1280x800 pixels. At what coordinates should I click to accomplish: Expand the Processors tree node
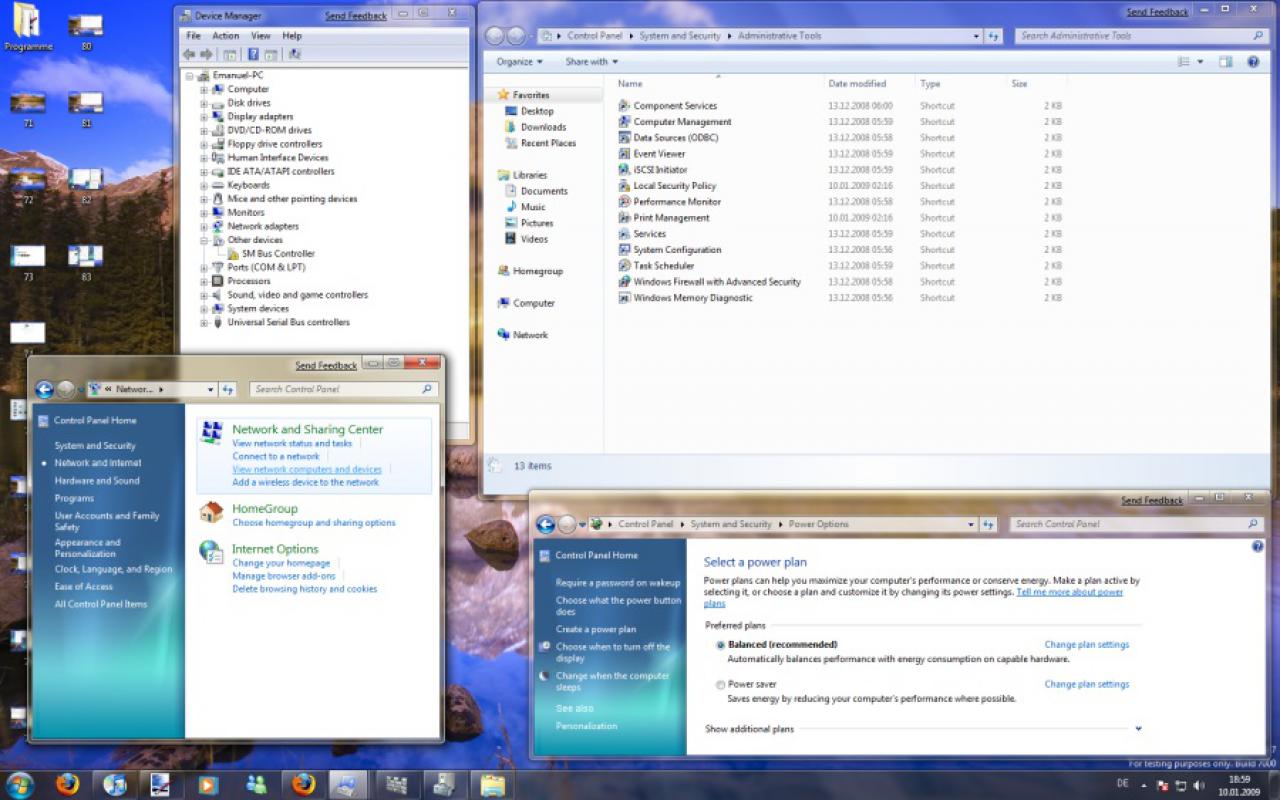click(x=204, y=281)
